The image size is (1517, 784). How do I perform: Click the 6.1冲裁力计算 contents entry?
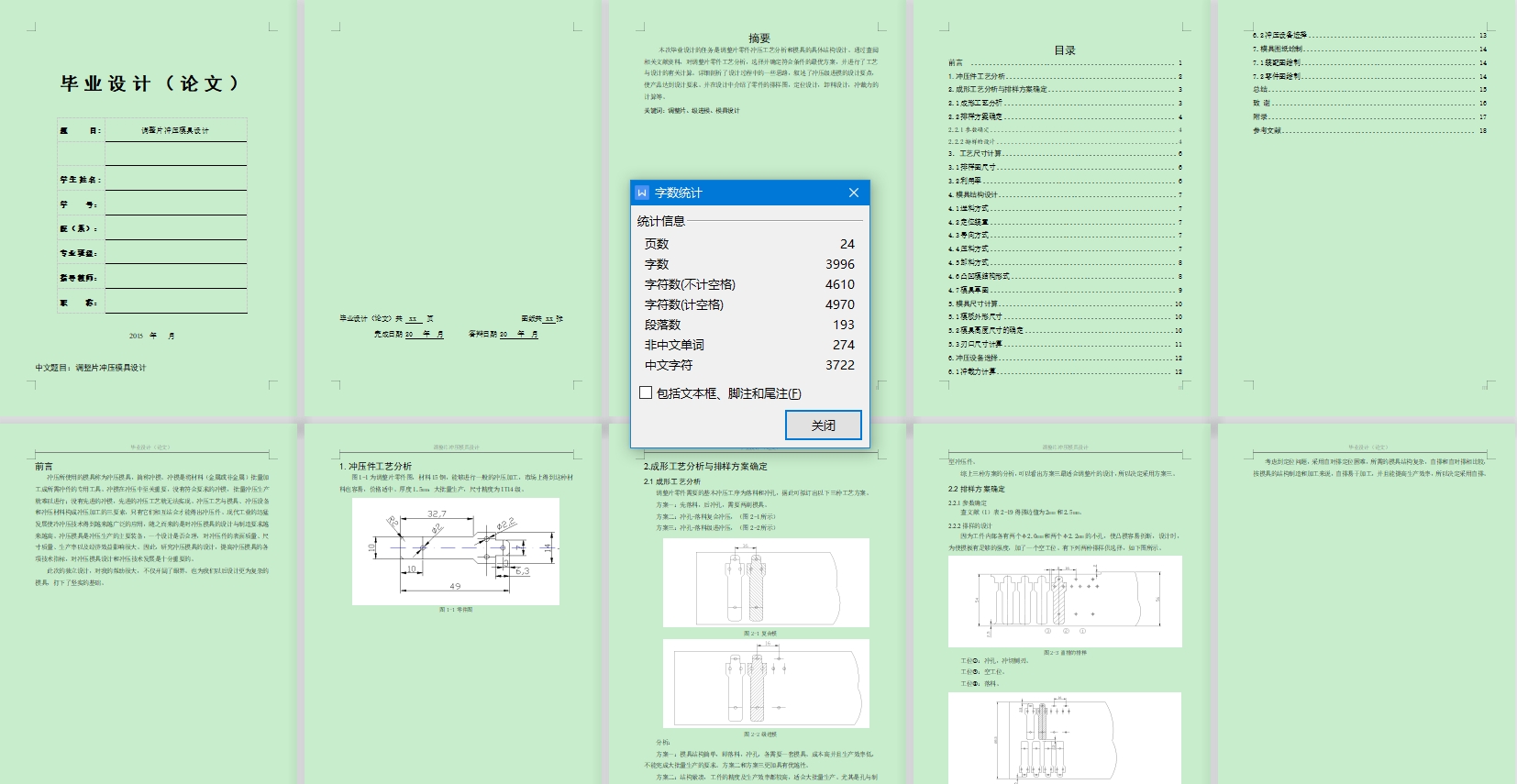(1065, 371)
